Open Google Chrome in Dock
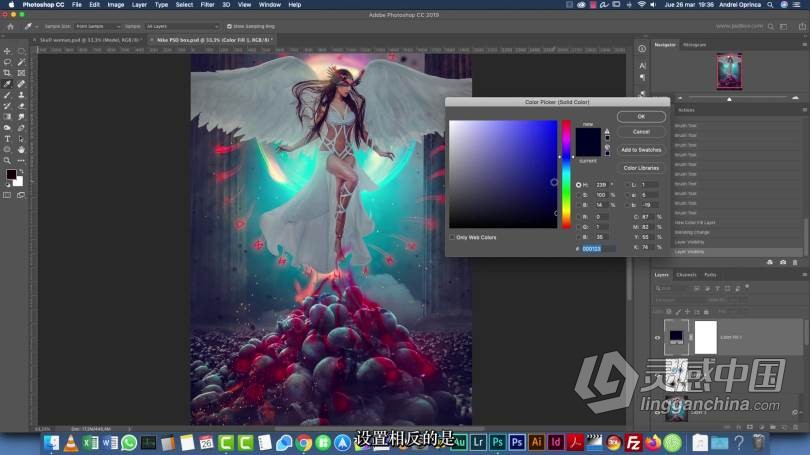 304,443
